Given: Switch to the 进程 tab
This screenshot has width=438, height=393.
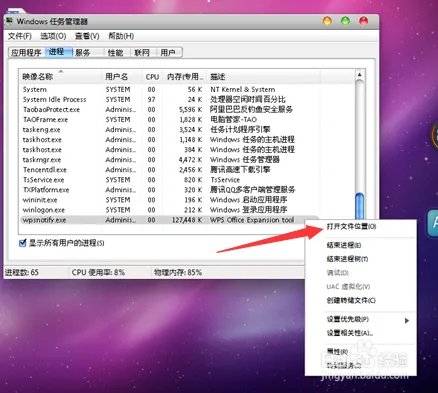Looking at the screenshot, I should (x=58, y=52).
